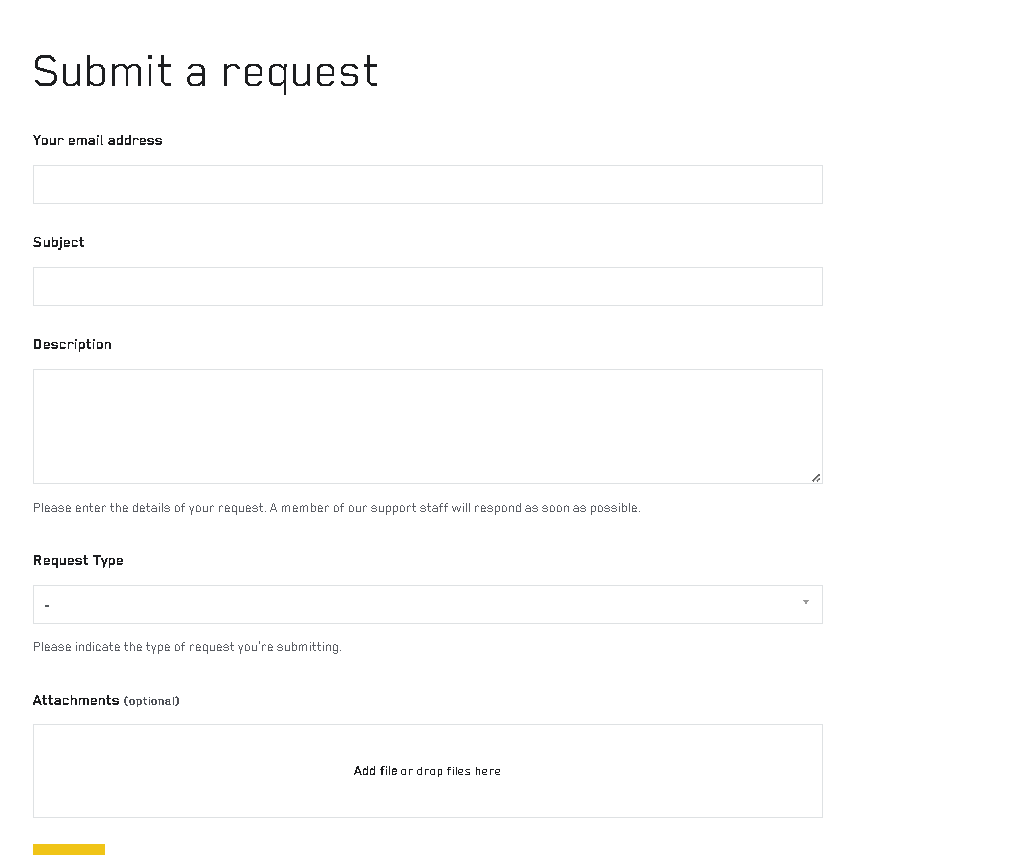The image size is (1011, 855).
Task: Click the request type hint text
Action: click(187, 647)
